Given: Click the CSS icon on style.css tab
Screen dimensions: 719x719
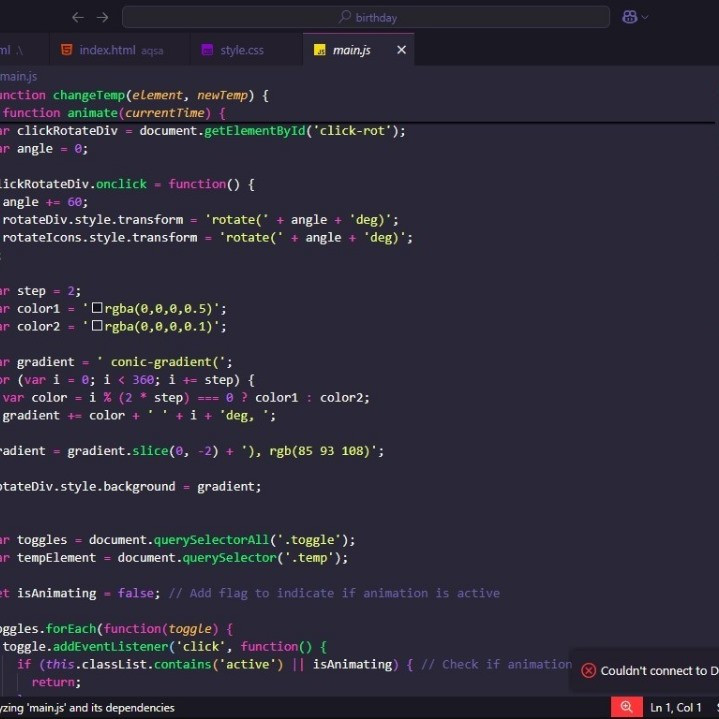Looking at the screenshot, I should tap(207, 50).
